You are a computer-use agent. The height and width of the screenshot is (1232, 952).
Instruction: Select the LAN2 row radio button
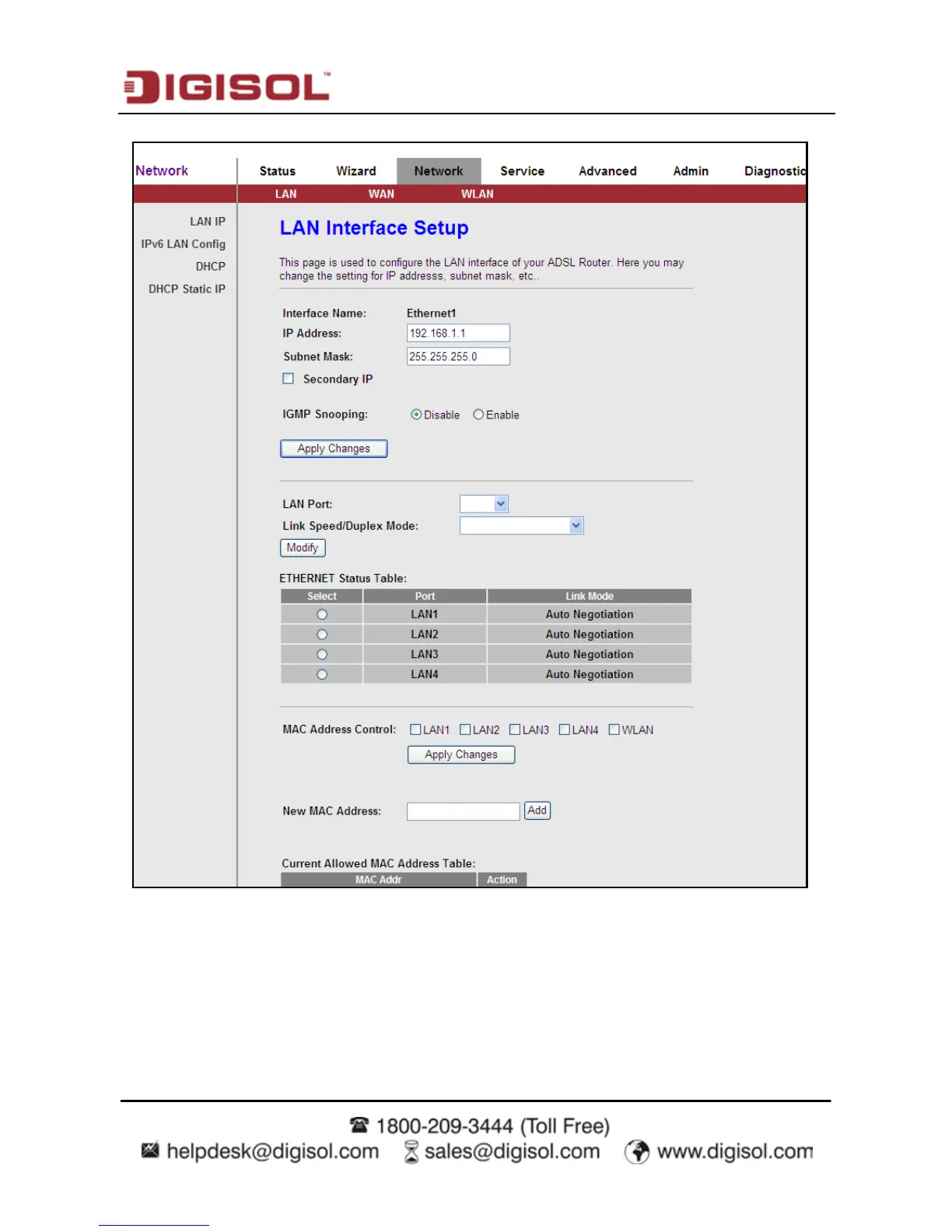coord(322,635)
